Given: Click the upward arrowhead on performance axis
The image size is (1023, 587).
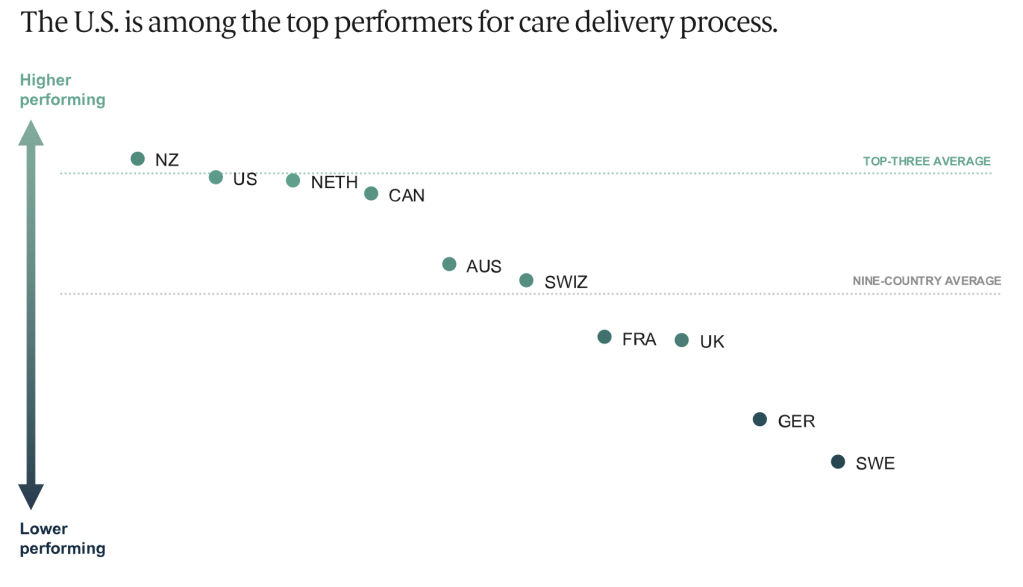Looking at the screenshot, I should point(32,133).
